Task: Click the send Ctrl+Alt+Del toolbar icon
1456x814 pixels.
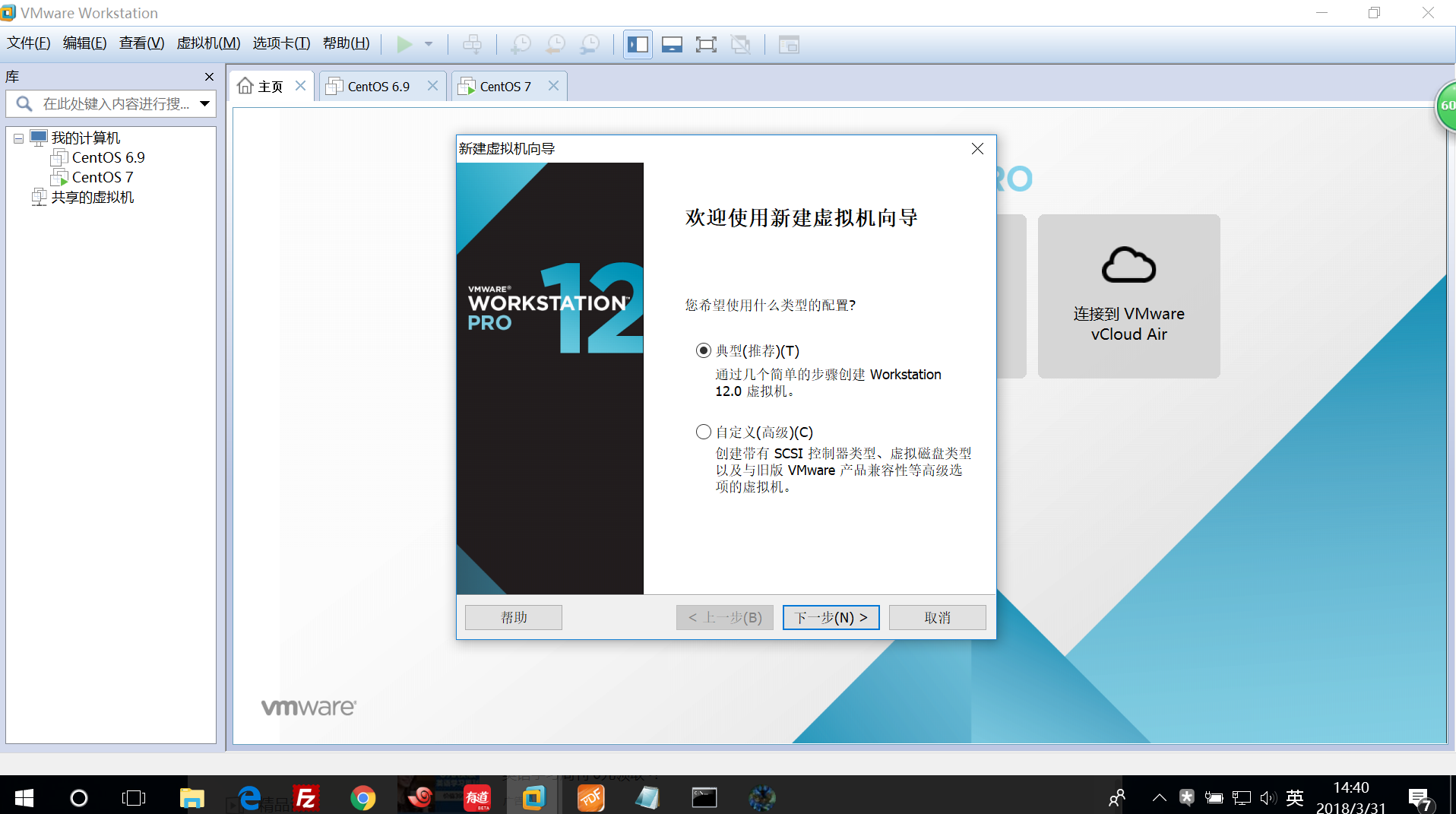Action: [472, 44]
